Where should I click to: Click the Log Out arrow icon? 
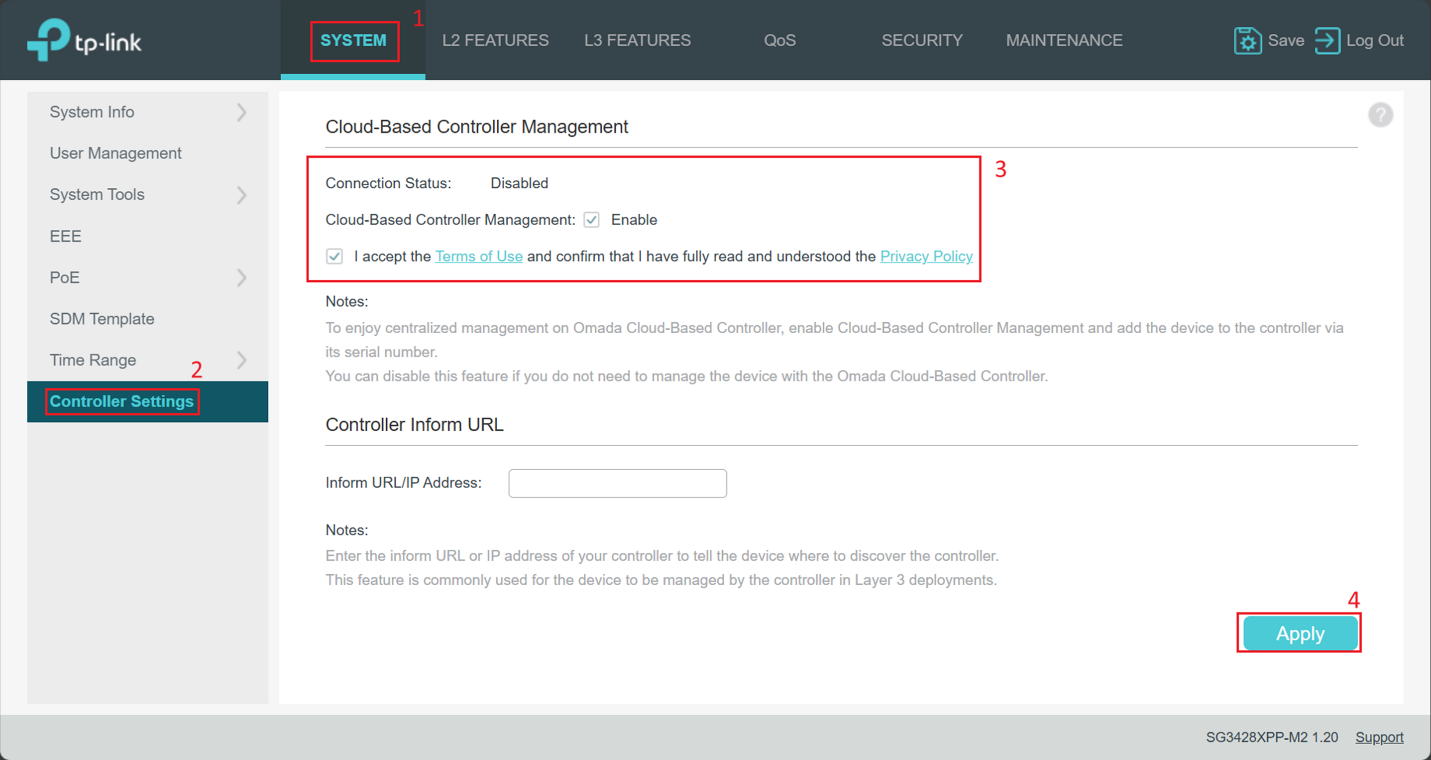pos(1327,41)
